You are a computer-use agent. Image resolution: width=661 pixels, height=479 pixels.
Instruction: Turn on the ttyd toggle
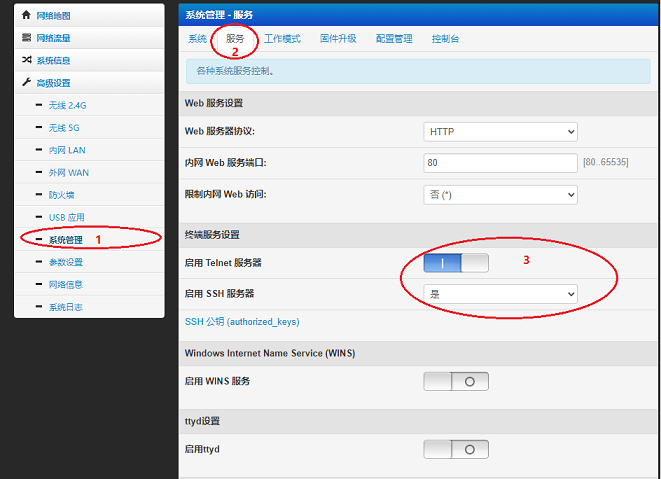click(x=456, y=449)
